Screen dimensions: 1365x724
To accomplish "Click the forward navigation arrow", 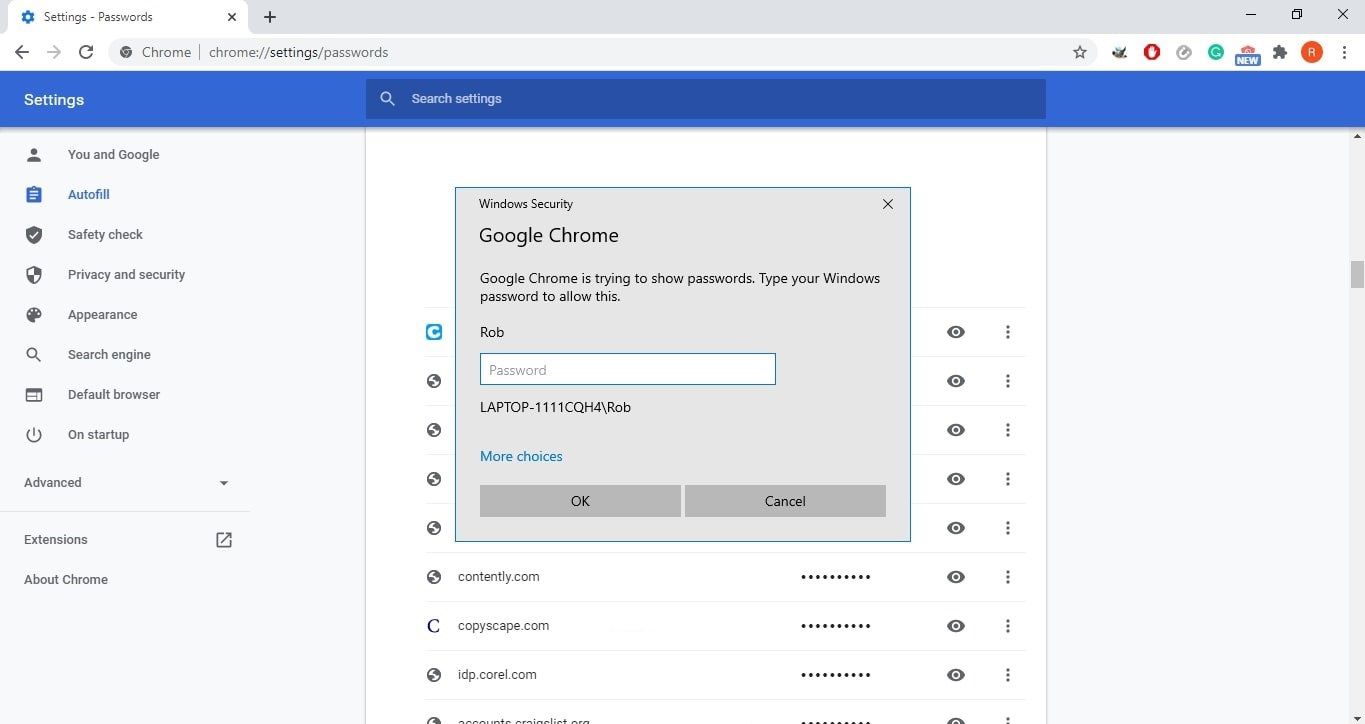I will 54,52.
